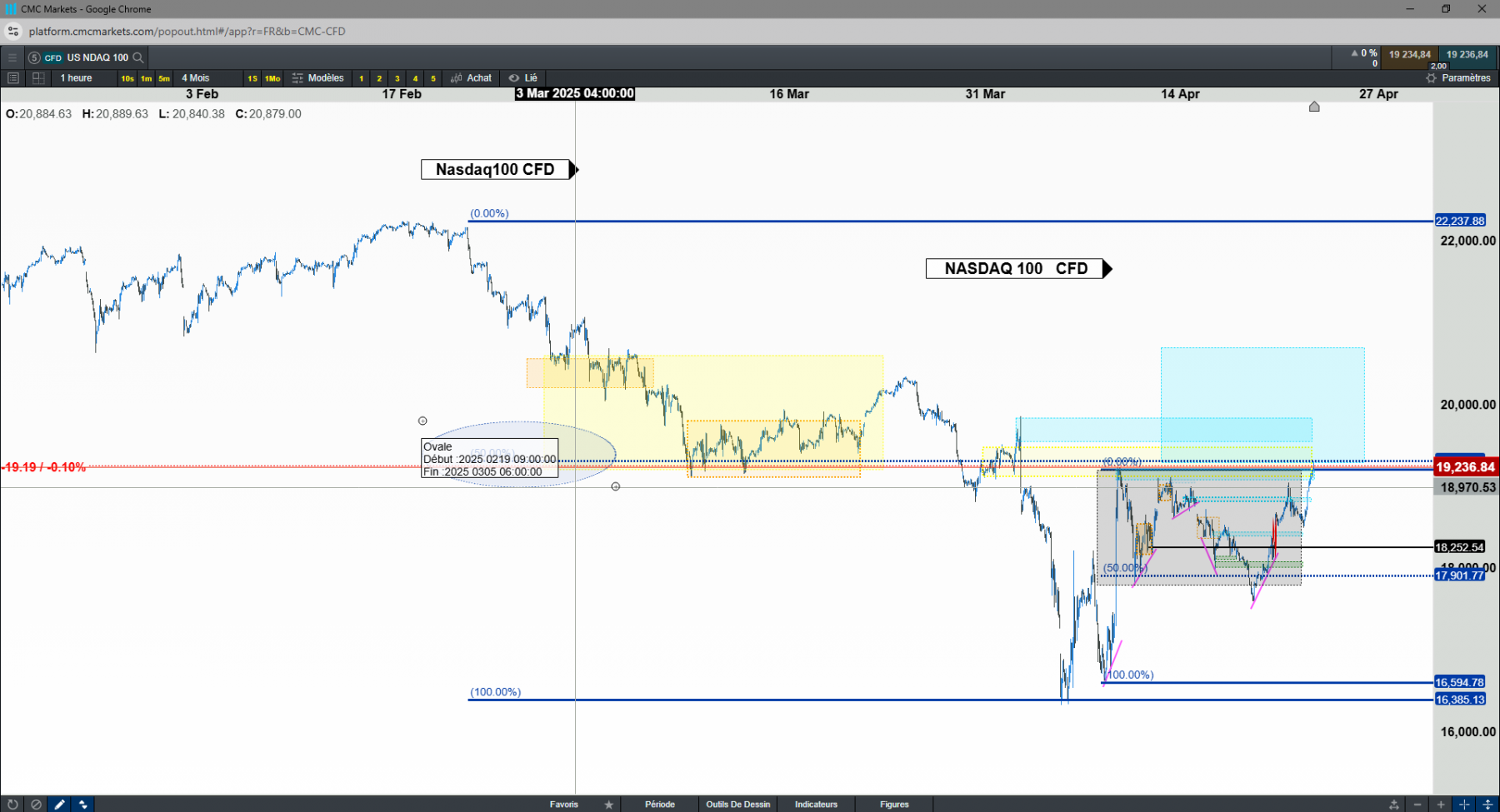The height and width of the screenshot is (812, 1500).
Task: Click the circled 5 icon by CFD
Action: (x=34, y=57)
